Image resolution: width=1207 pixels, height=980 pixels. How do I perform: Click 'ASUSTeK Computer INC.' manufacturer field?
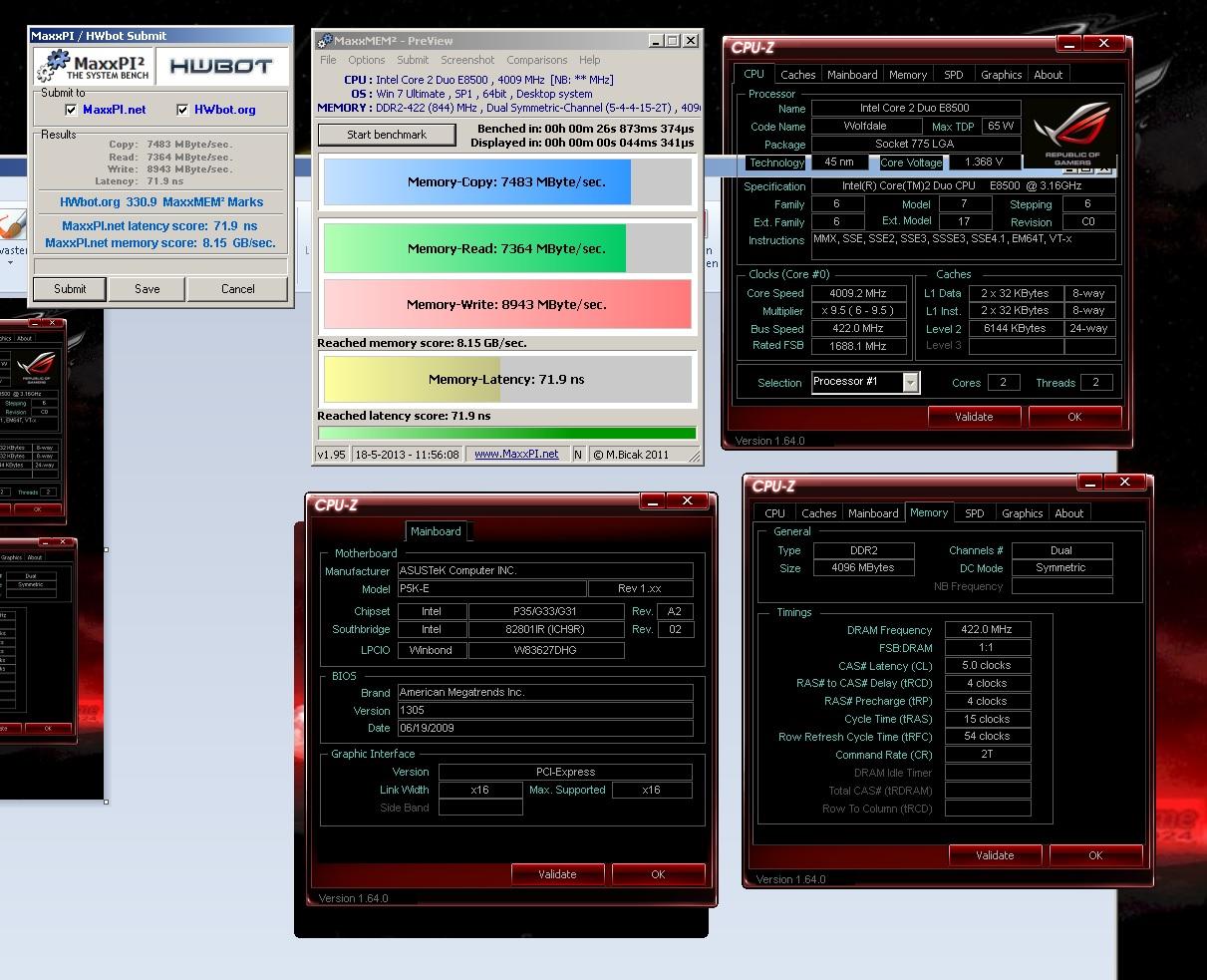coord(545,571)
